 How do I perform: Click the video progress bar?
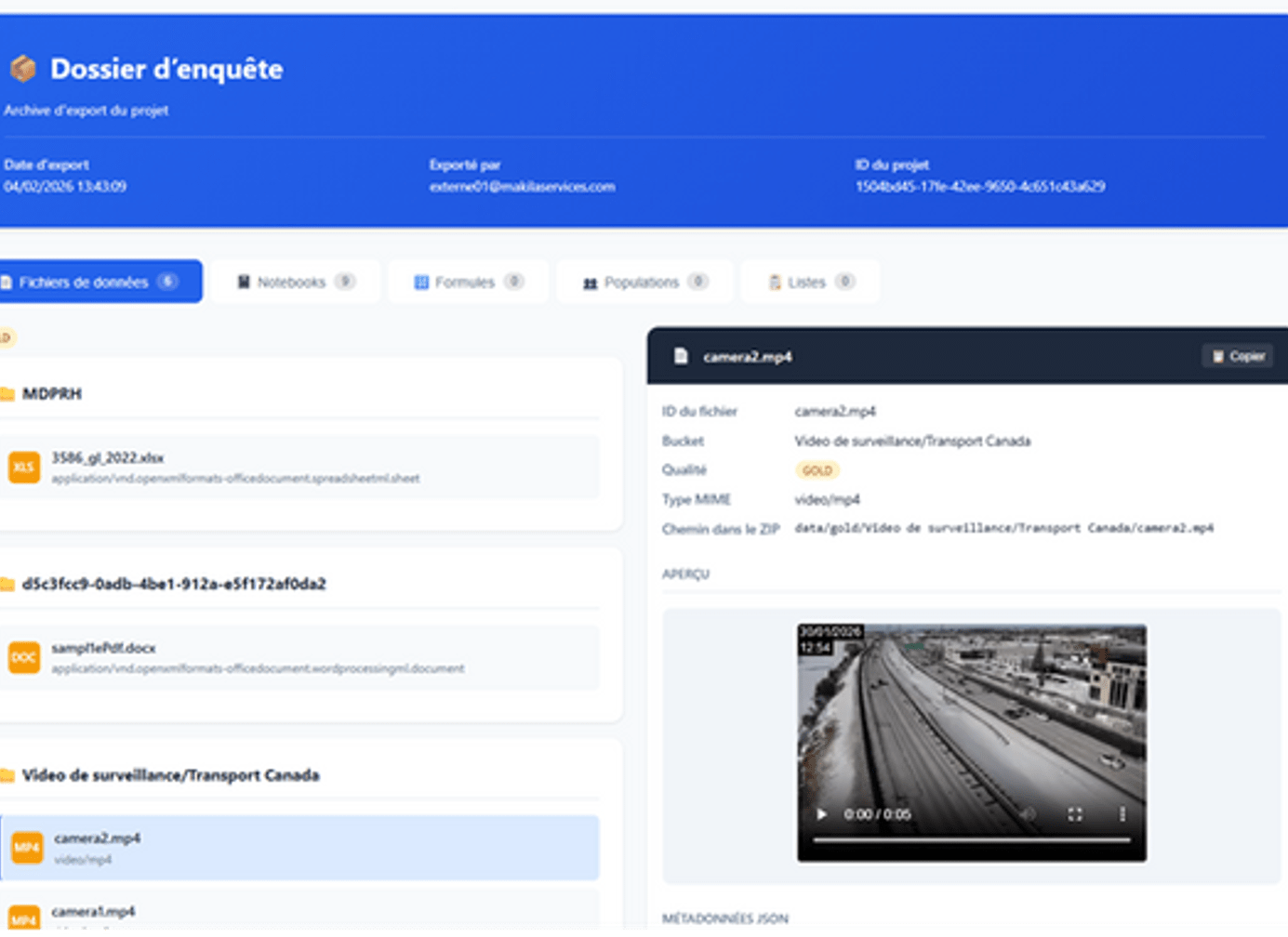click(971, 840)
